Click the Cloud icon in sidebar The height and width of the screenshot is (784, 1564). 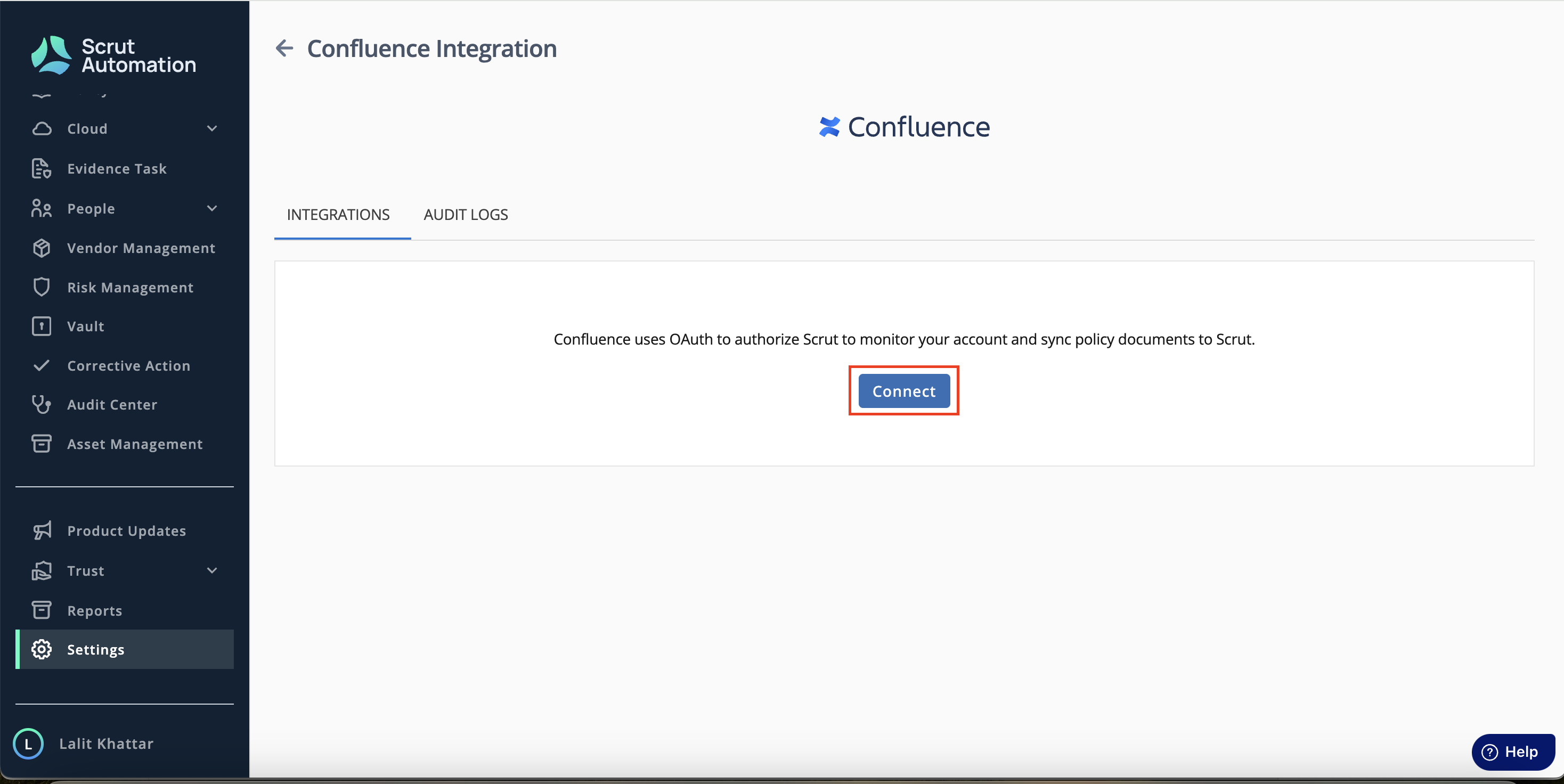(x=42, y=129)
